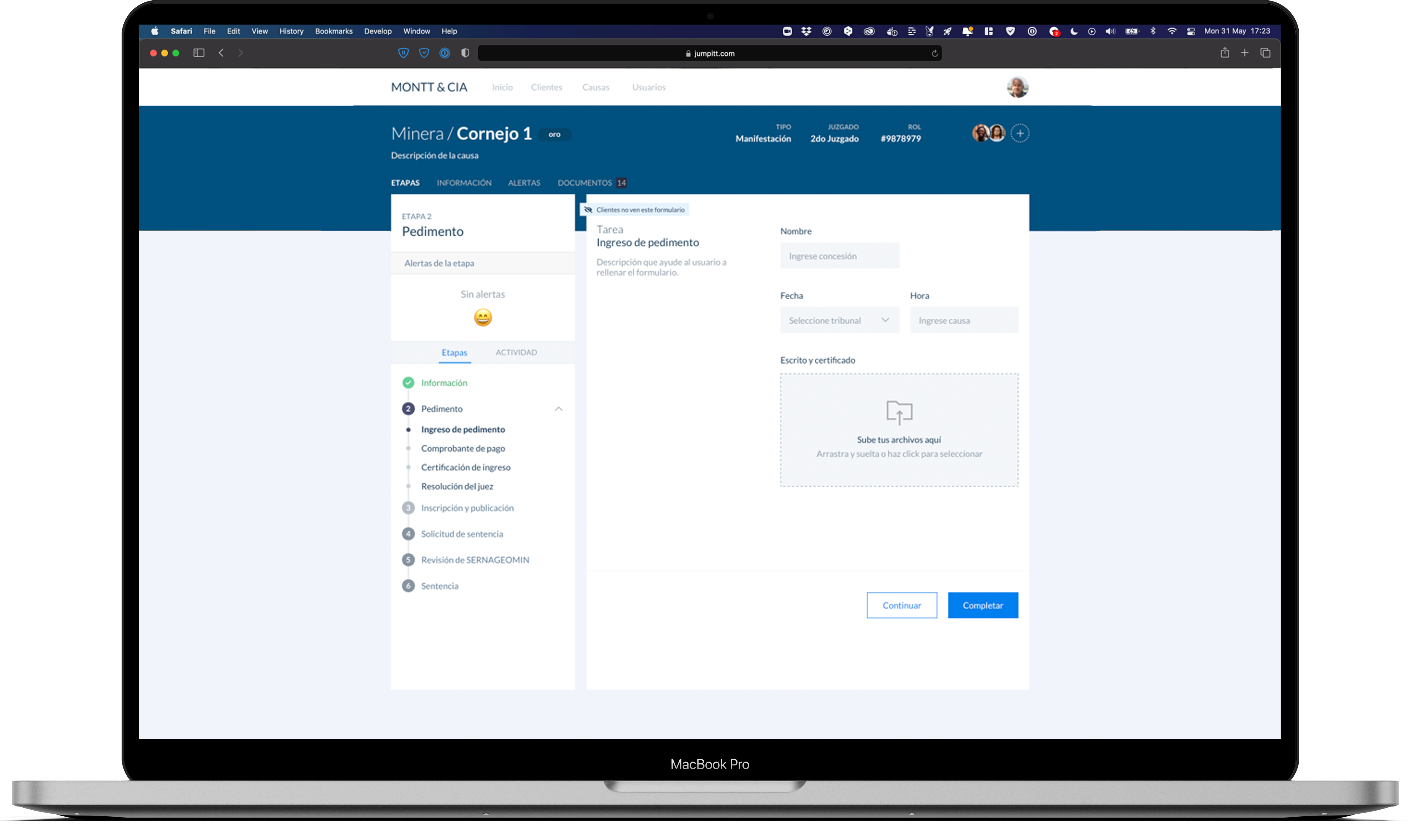Switch to the ETAPAS tab
The width and height of the screenshot is (1411, 840).
(405, 183)
